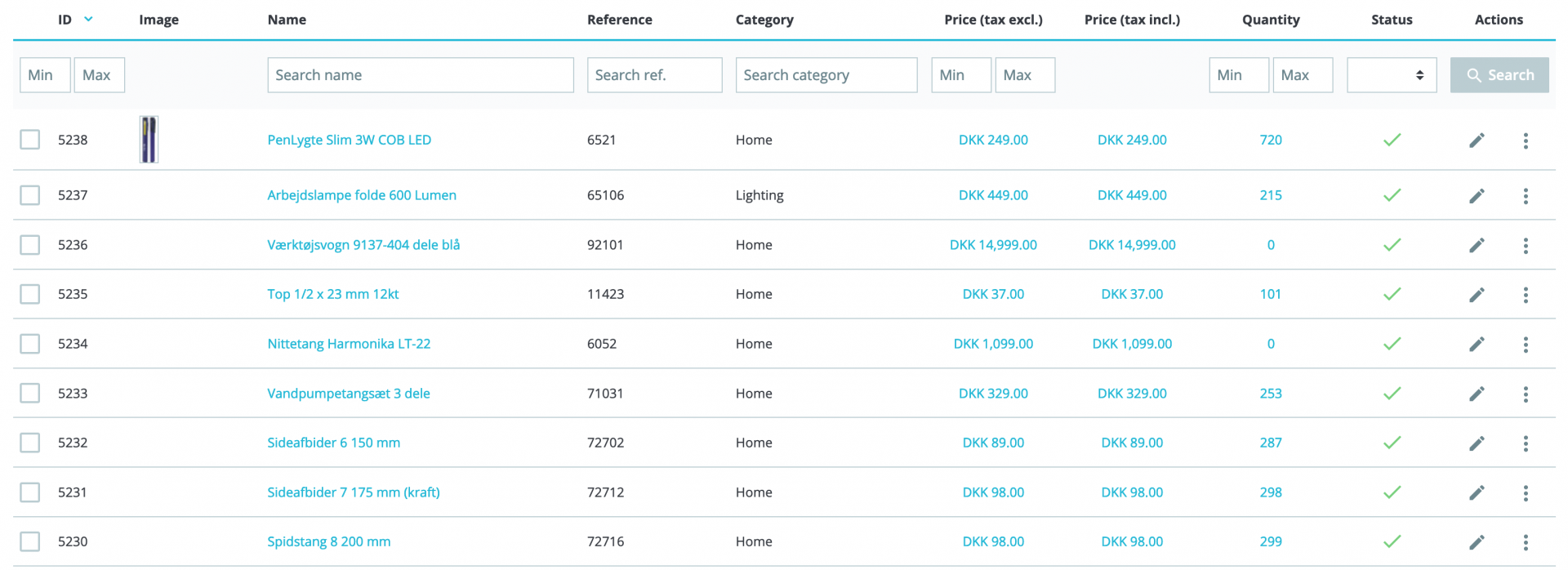Toggle status checkmark for Arbejdslampe folde 600 Lumen
The image size is (1568, 570).
coord(1392,195)
